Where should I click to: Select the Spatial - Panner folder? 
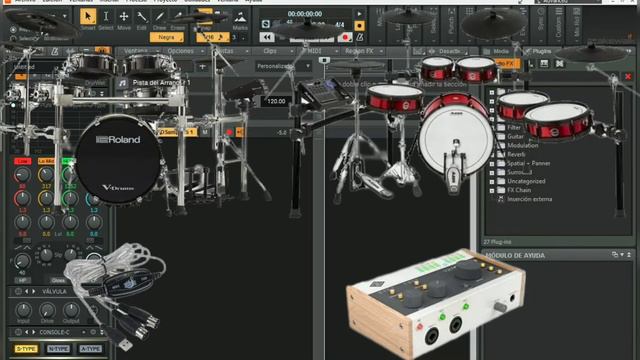pos(529,164)
